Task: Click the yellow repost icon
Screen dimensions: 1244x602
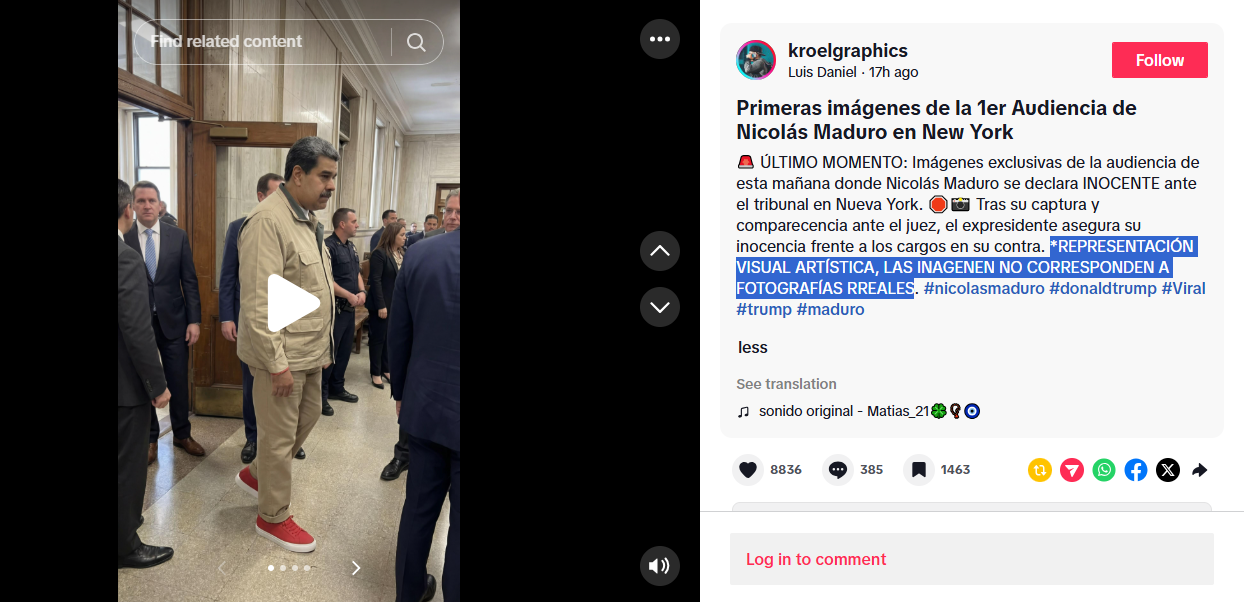Action: (x=1040, y=470)
